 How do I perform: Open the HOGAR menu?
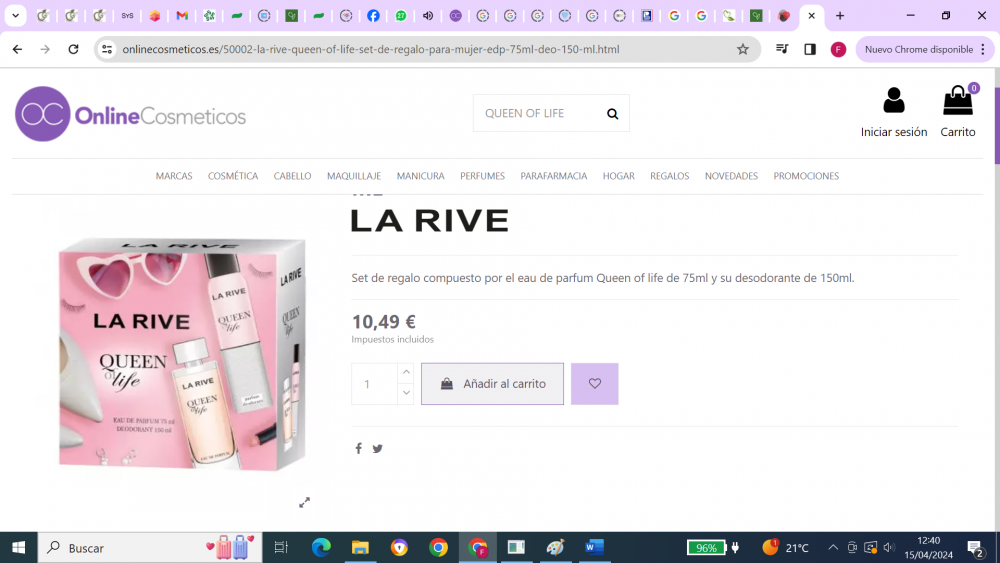point(619,176)
